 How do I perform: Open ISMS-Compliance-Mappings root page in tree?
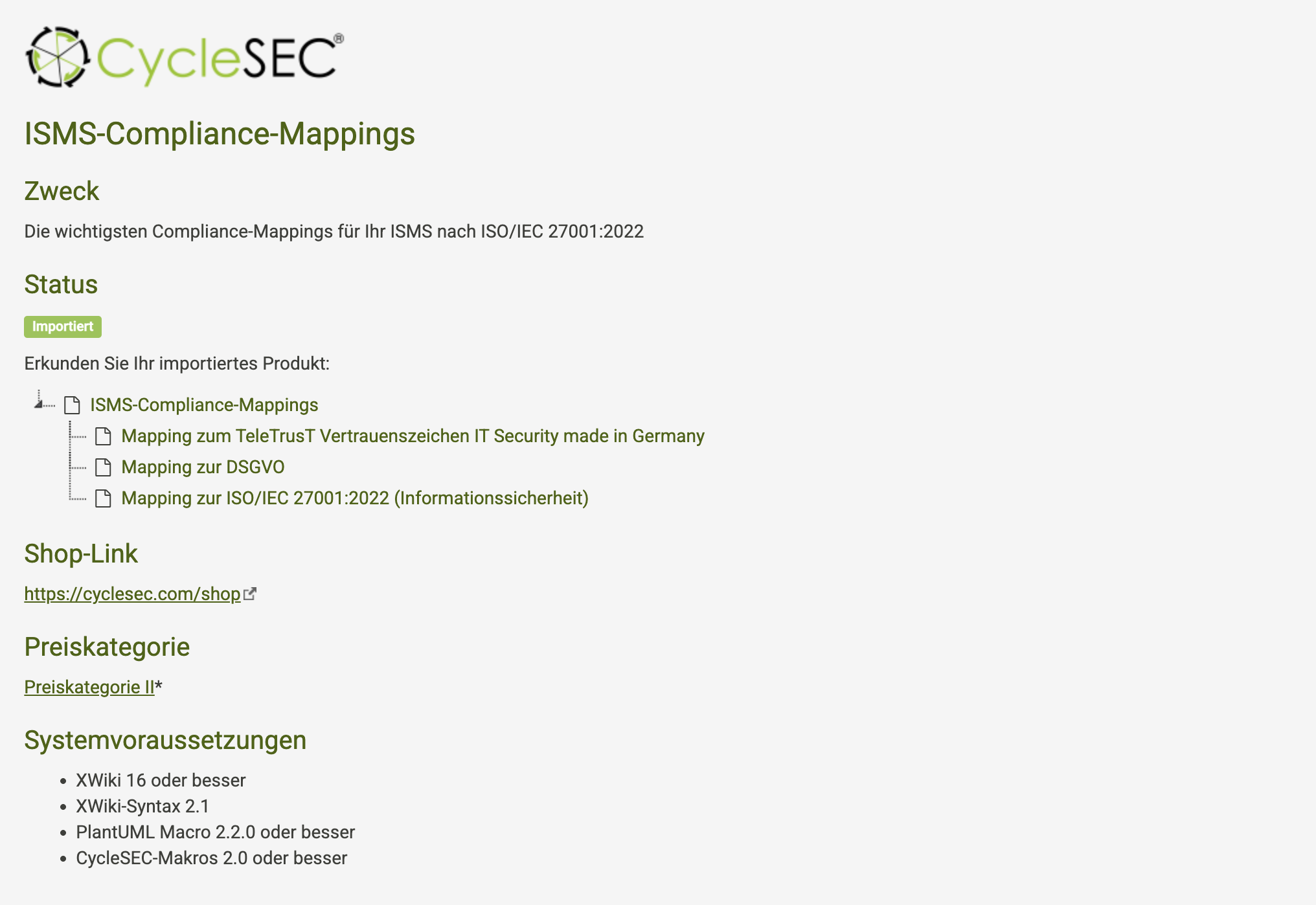[x=204, y=405]
